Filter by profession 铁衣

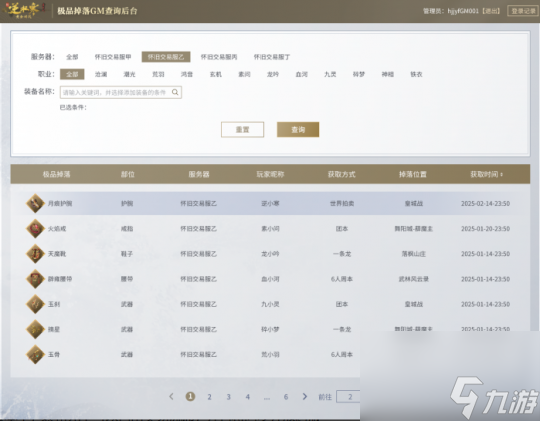point(416,74)
